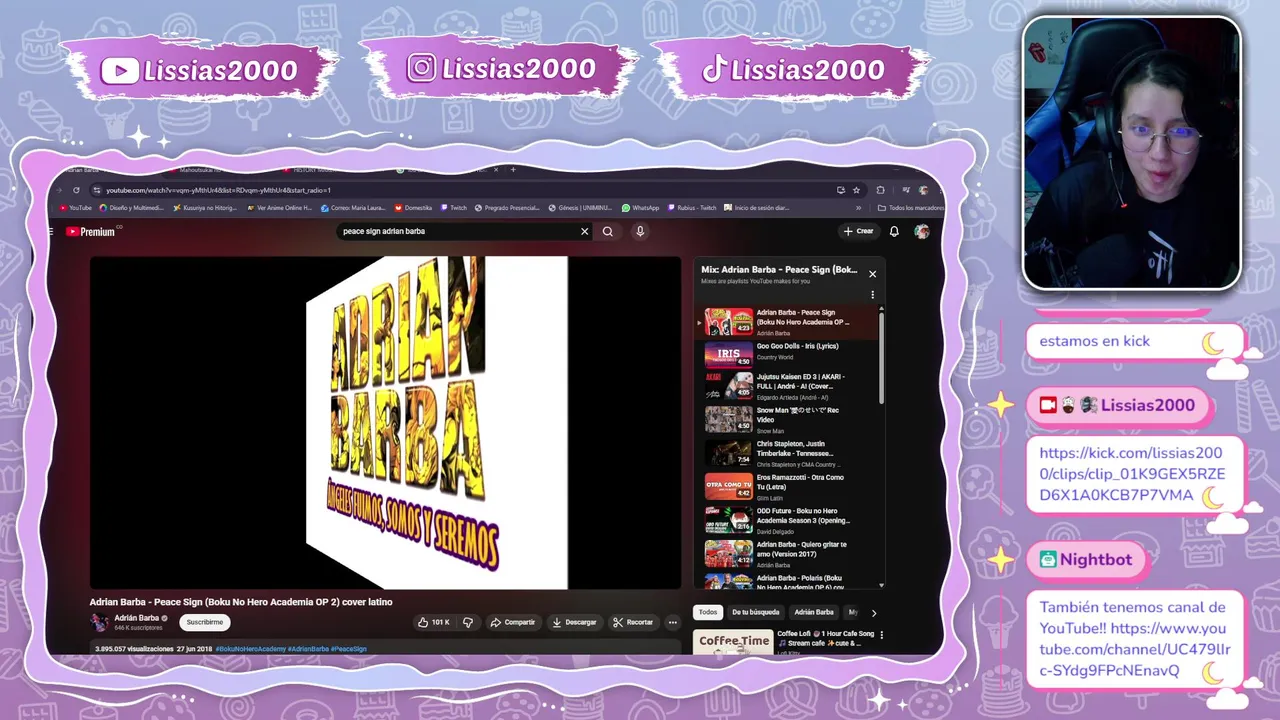Click the Suscribirme button
Image resolution: width=1280 pixels, height=720 pixels.
(x=205, y=622)
